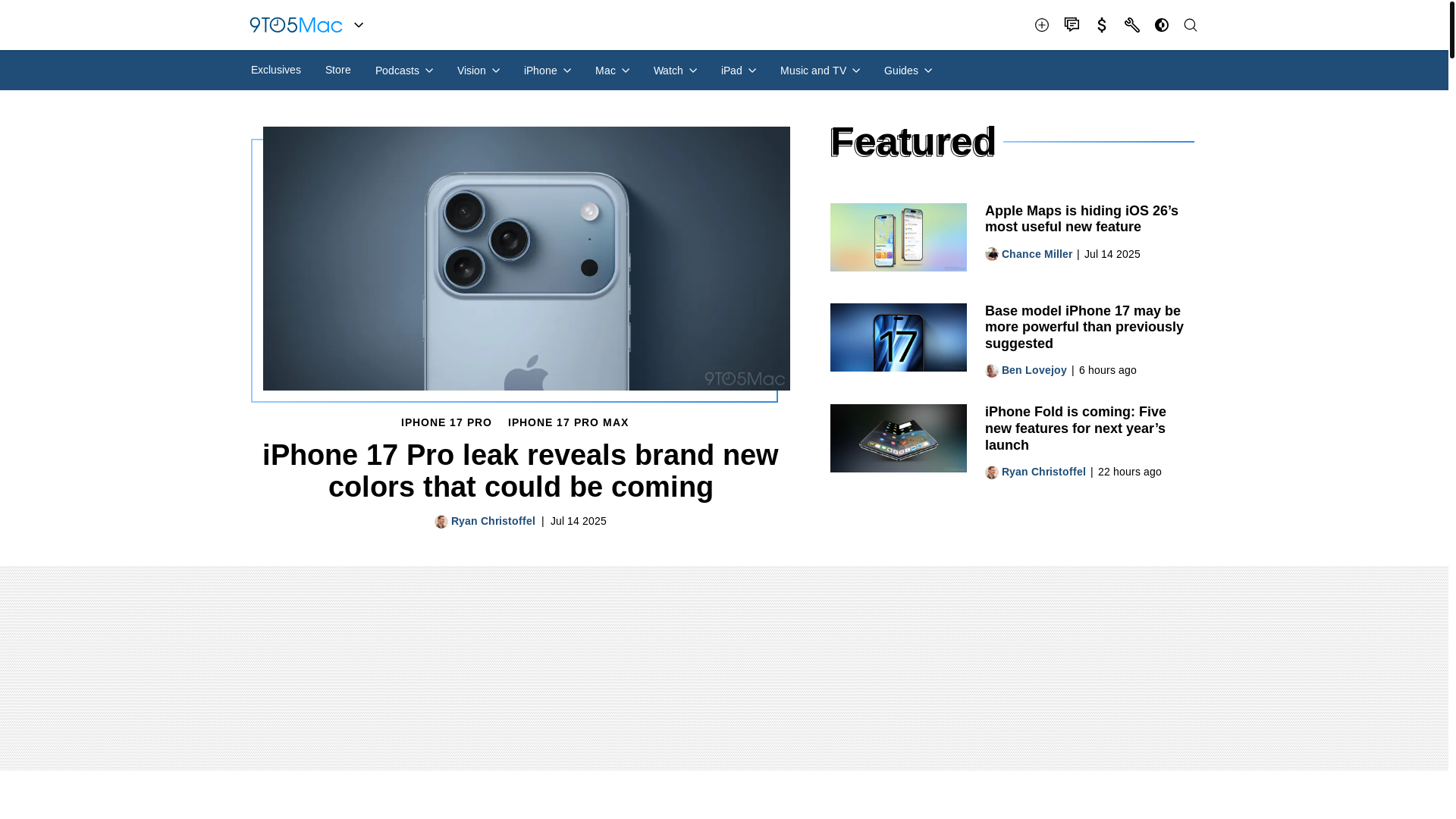Open the Apple Maps iOS 26 article thumbnail
Viewport: 1456px width, 819px height.
coord(899,237)
